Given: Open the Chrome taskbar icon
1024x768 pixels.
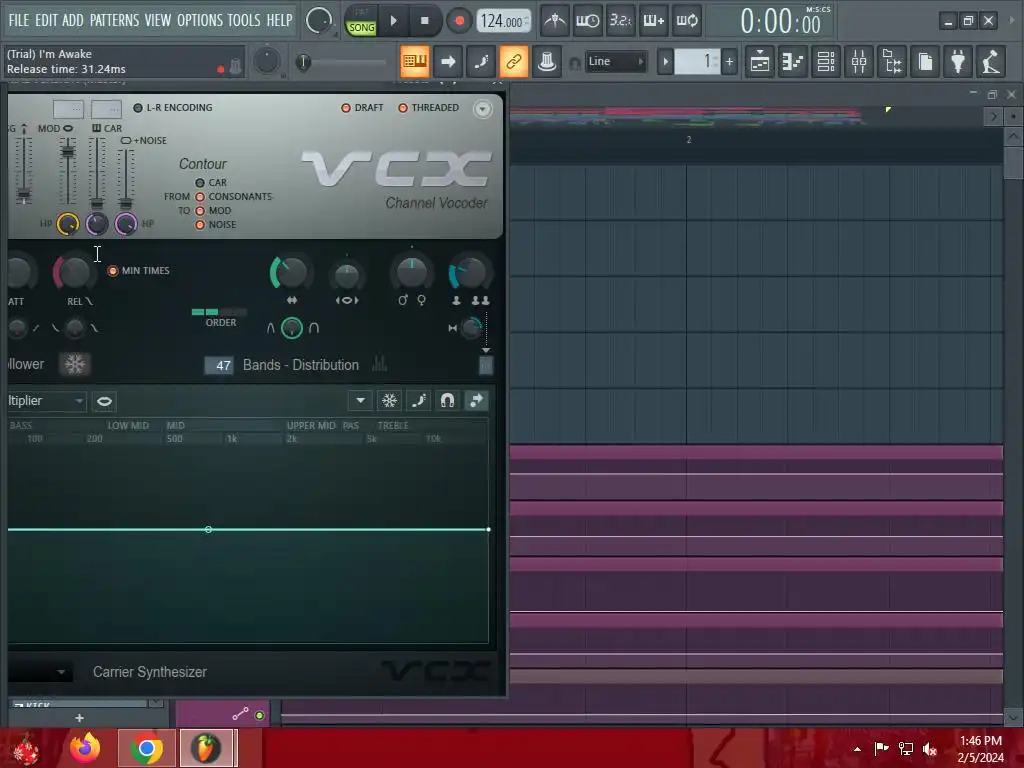Looking at the screenshot, I should (146, 748).
